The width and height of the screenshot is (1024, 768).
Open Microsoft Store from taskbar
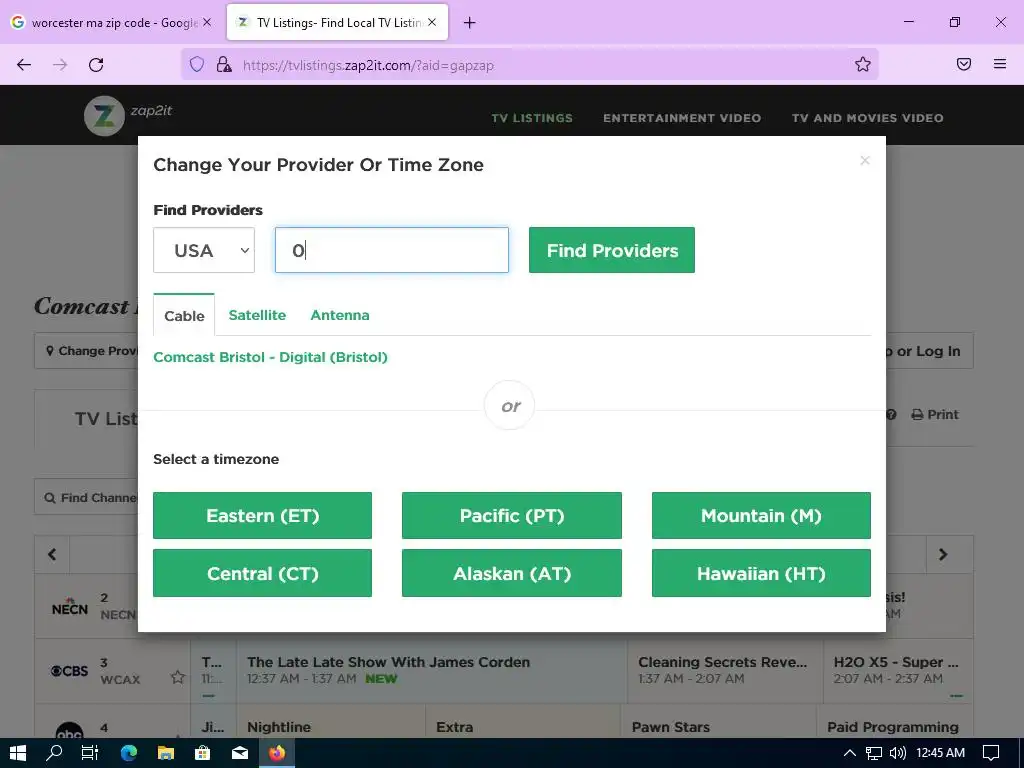203,753
